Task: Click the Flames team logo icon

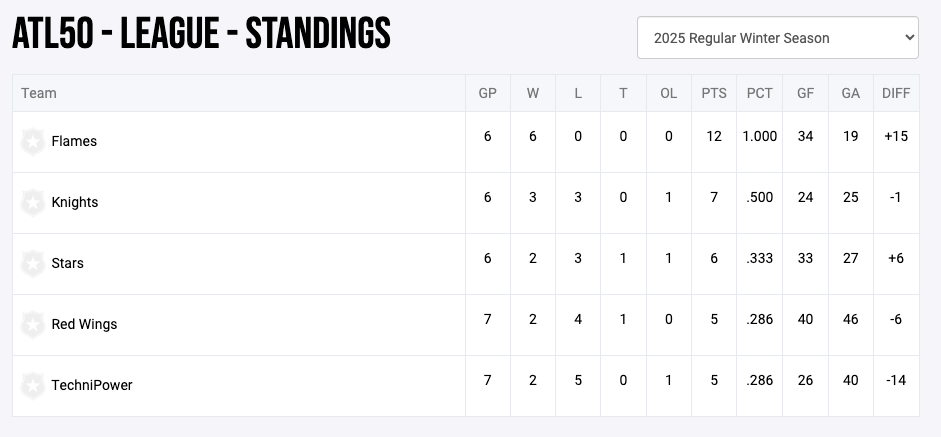Action: pyautogui.click(x=33, y=142)
